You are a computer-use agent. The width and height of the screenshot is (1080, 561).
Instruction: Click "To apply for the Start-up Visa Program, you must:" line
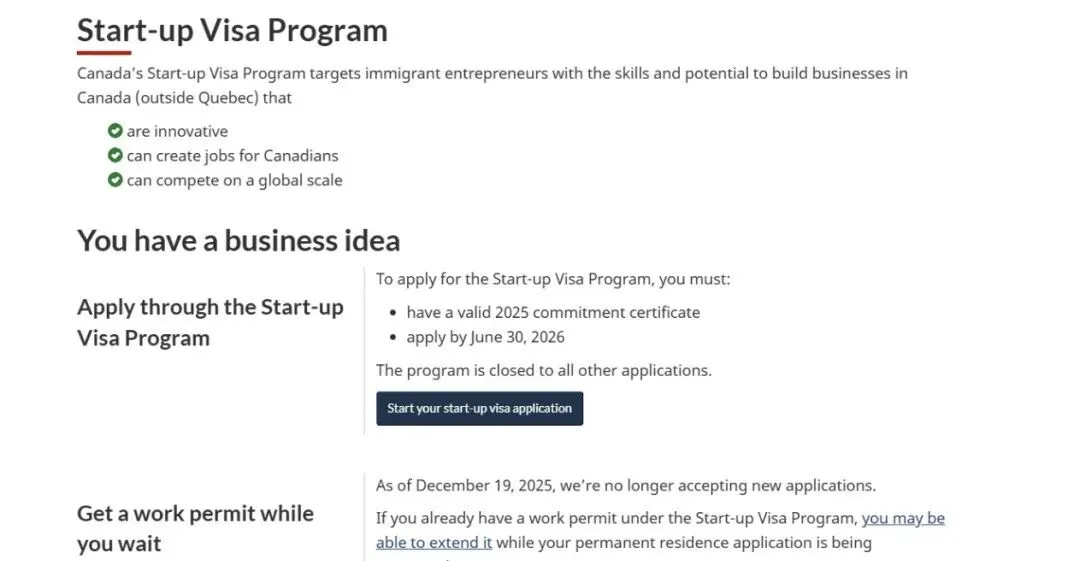[553, 279]
